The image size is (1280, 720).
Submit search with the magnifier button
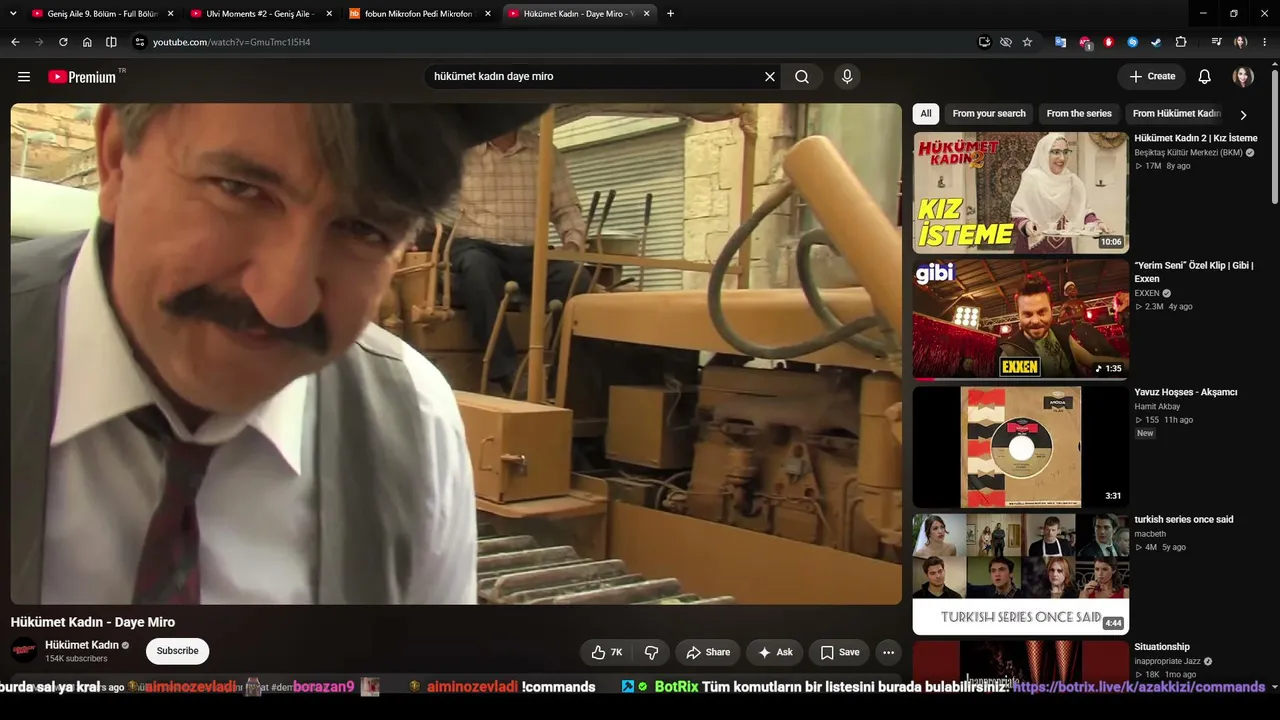(802, 76)
